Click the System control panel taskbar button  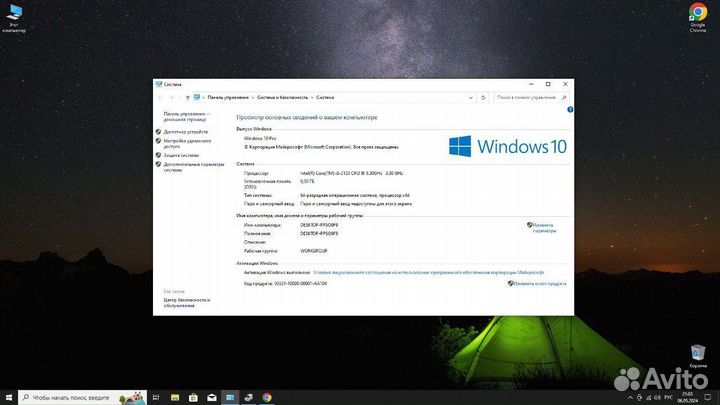tap(230, 398)
